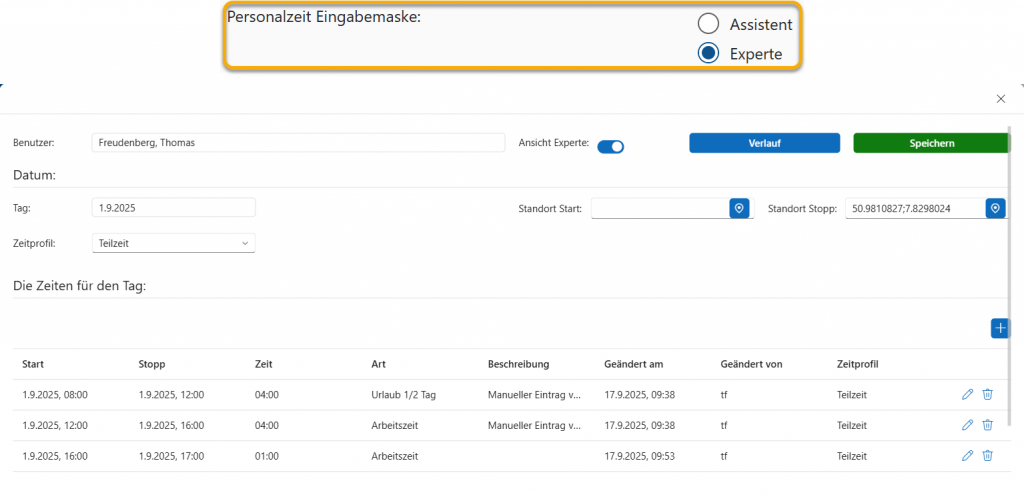Delete the Urlaub 1/2 Tag entry
Image resolution: width=1024 pixels, height=497 pixels.
987,395
